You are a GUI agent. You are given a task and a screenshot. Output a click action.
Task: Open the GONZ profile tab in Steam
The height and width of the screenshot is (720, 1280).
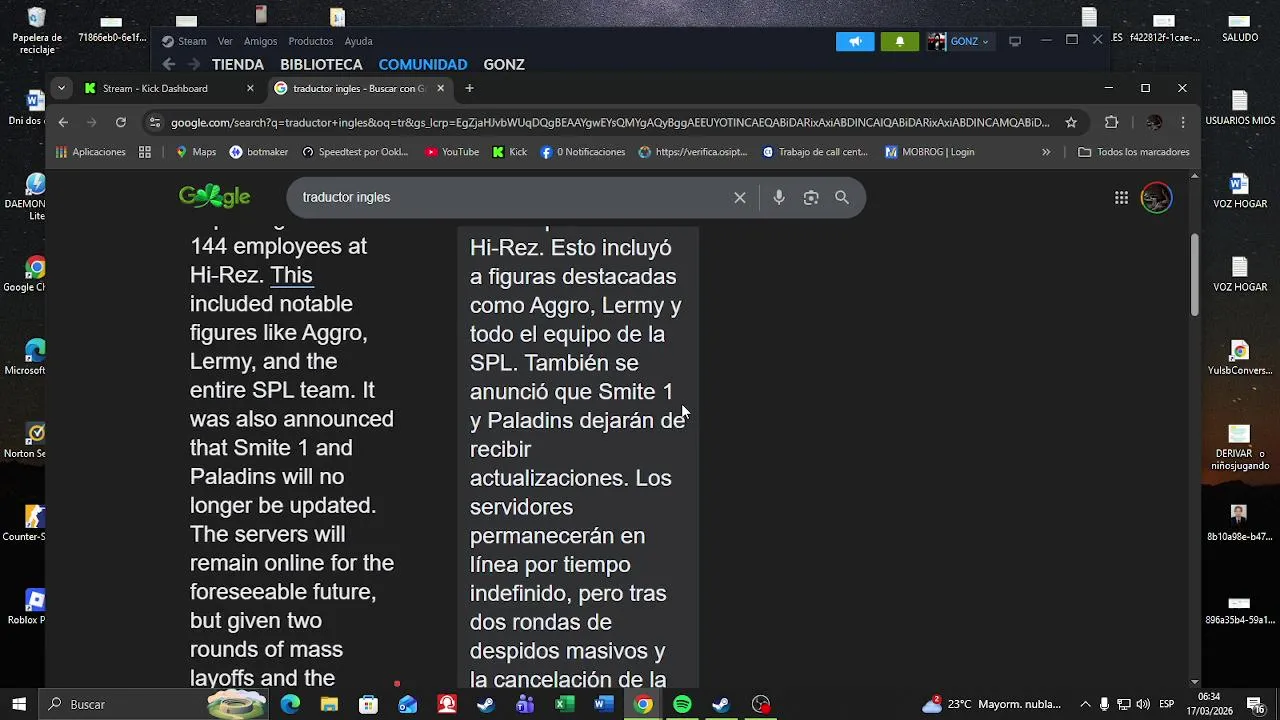pos(504,64)
